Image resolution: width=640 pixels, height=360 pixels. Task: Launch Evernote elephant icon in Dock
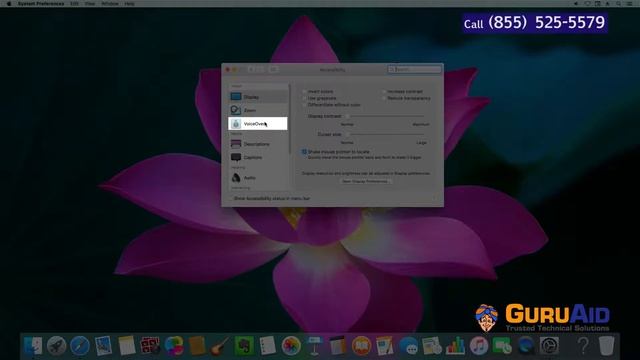244,346
